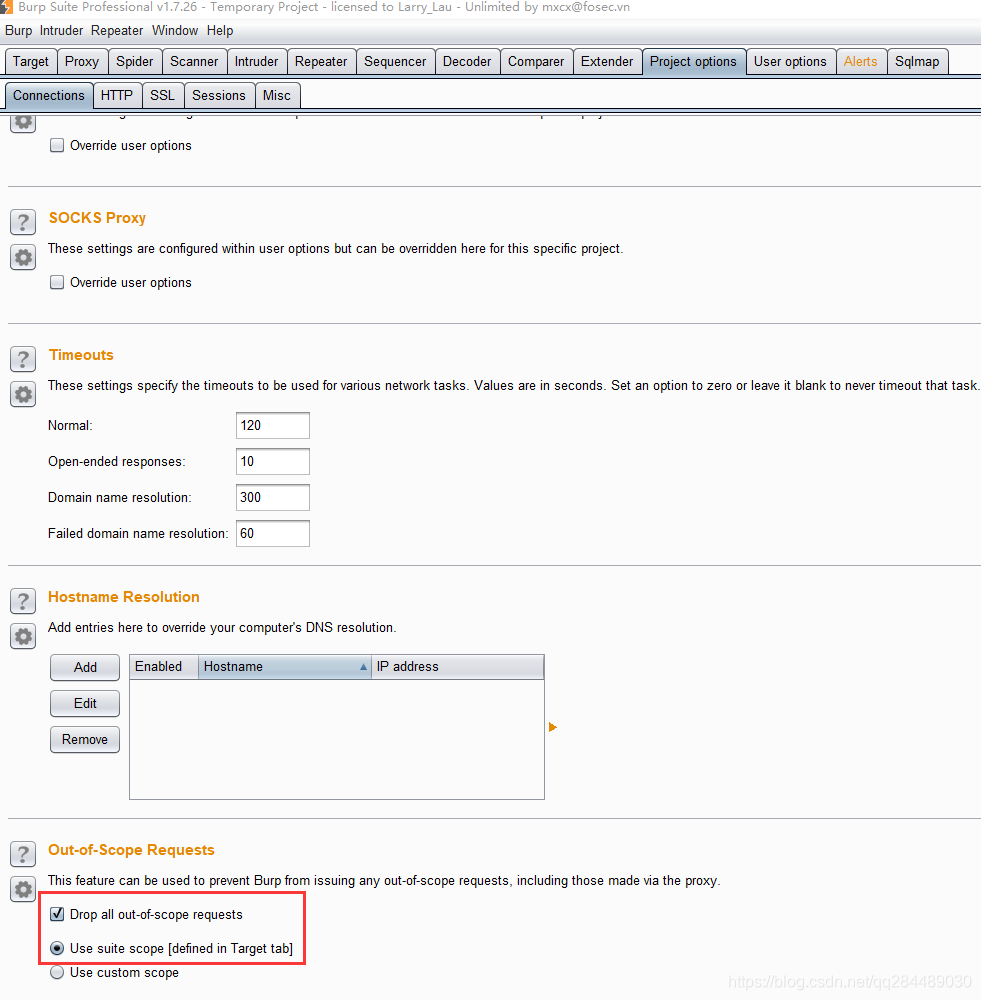The height and width of the screenshot is (1000, 981).
Task: Click the Out-of-Scope Requests heading
Action: coord(131,850)
